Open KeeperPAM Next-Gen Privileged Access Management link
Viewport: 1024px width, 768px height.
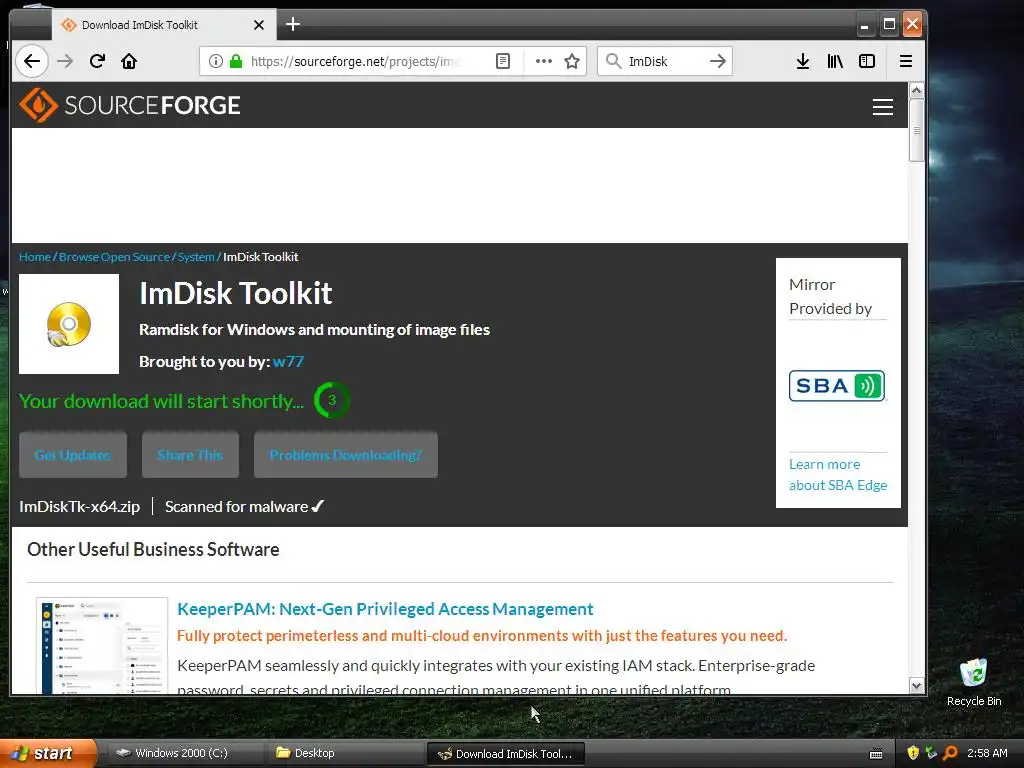pos(385,609)
